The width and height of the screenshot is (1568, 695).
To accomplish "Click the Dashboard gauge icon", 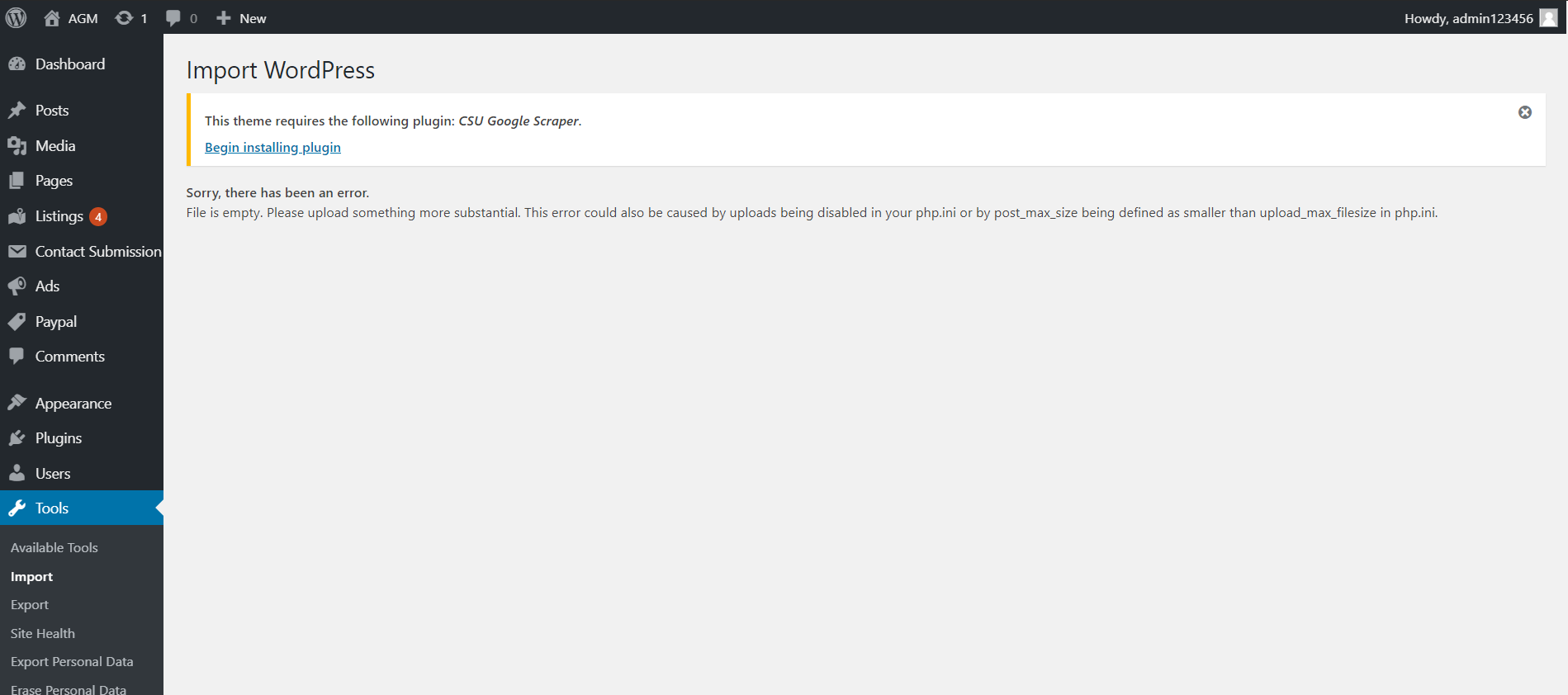I will click(17, 64).
